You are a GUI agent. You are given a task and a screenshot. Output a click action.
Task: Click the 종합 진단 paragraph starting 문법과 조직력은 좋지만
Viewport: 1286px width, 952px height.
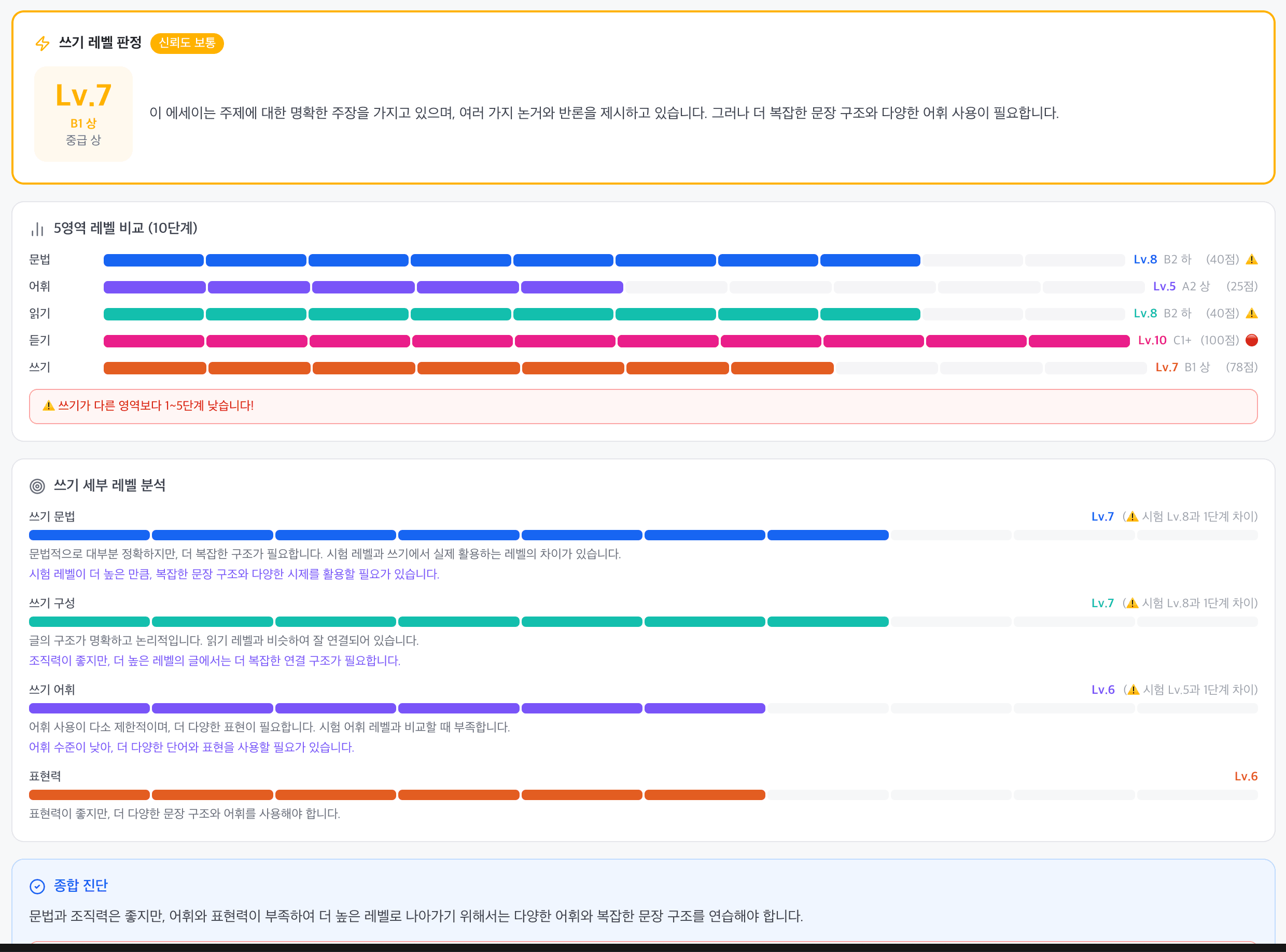click(x=416, y=916)
